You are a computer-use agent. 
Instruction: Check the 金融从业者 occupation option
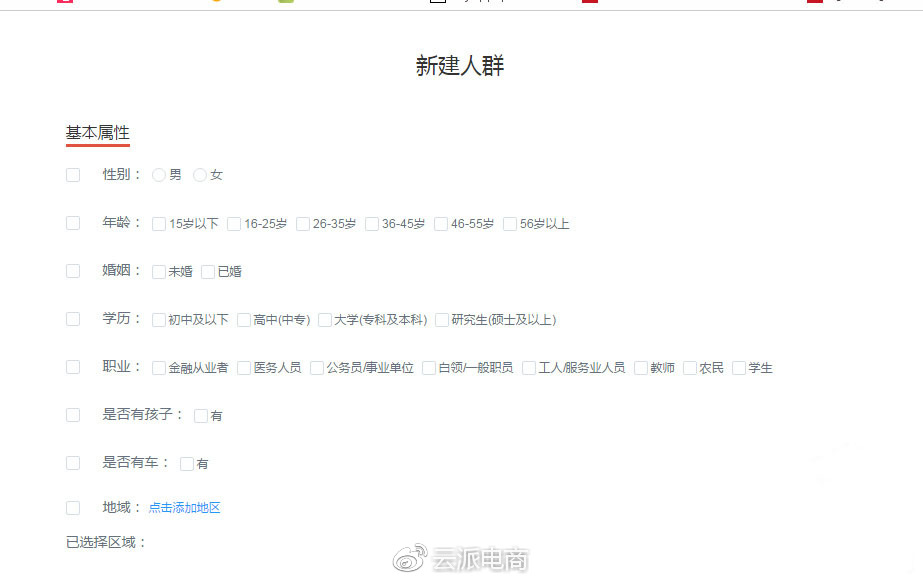158,367
